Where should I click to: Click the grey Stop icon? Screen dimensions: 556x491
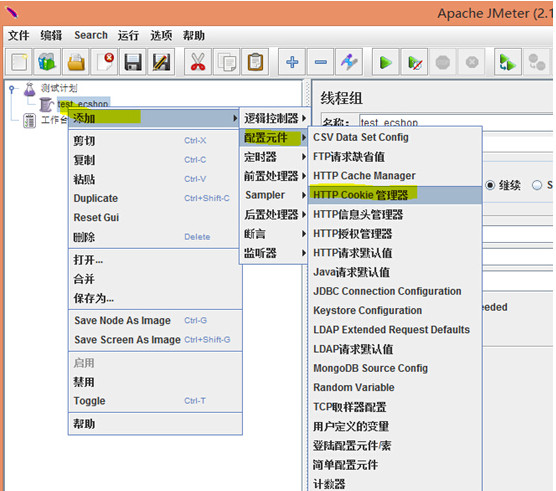tap(443, 62)
